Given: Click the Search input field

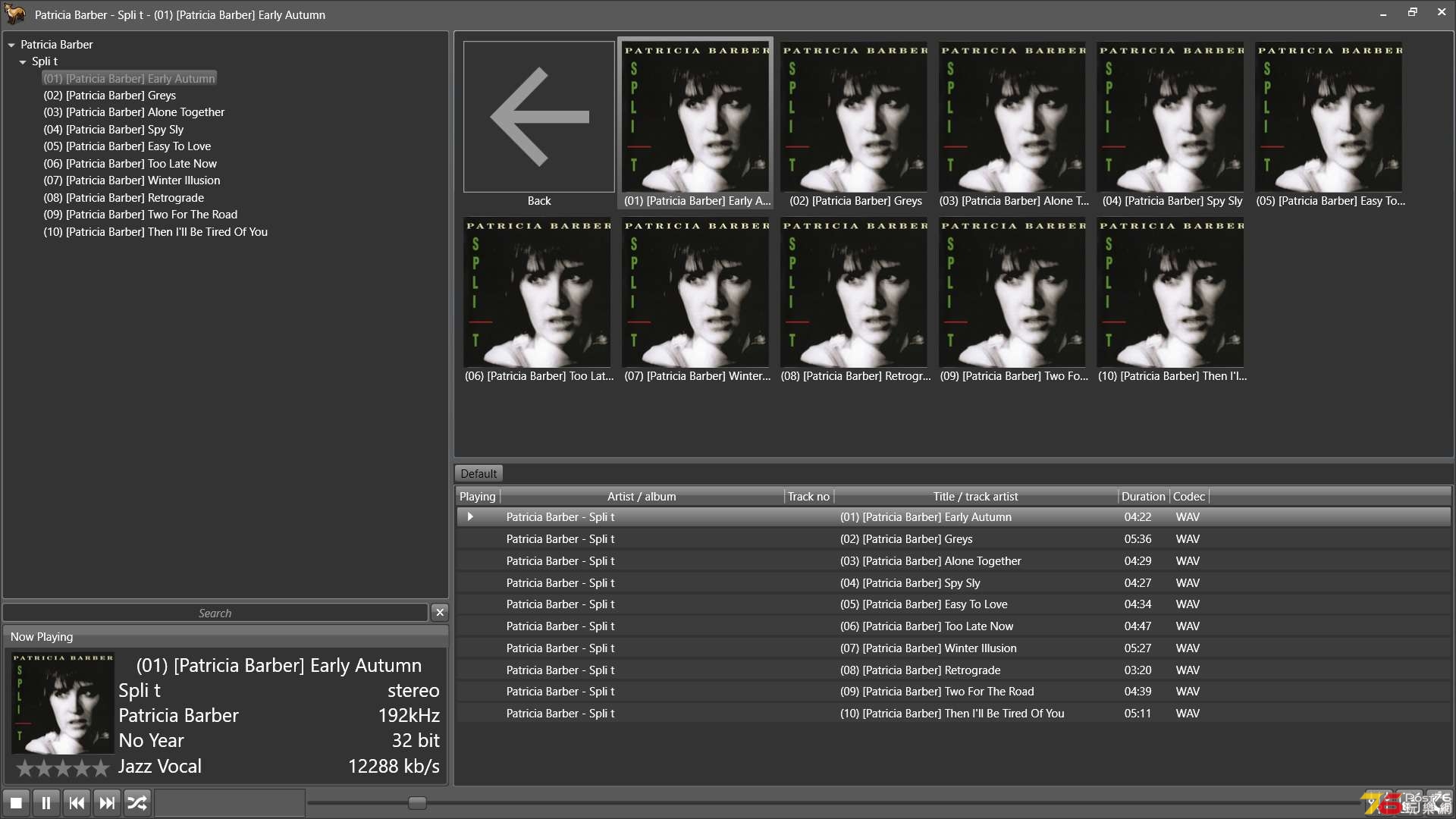Looking at the screenshot, I should 215,613.
